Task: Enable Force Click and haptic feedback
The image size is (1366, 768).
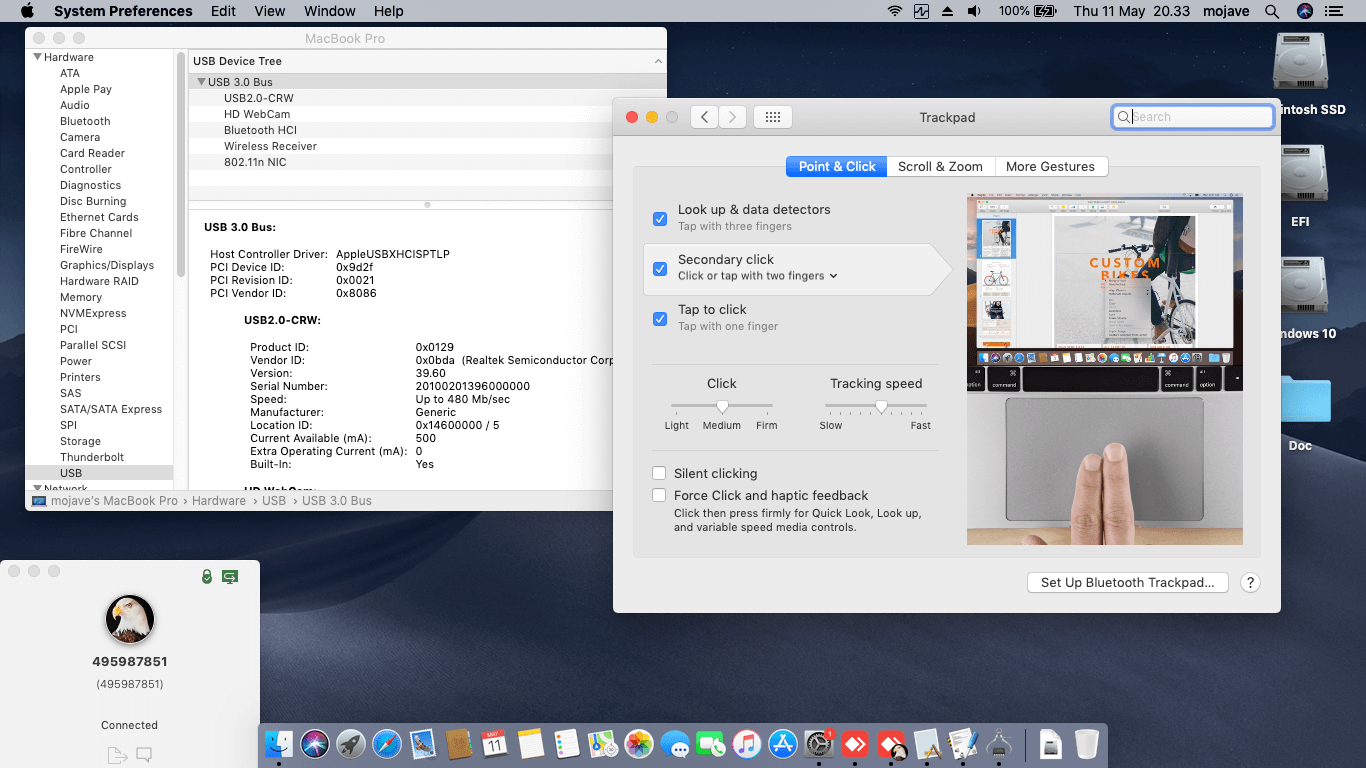Action: (x=659, y=495)
